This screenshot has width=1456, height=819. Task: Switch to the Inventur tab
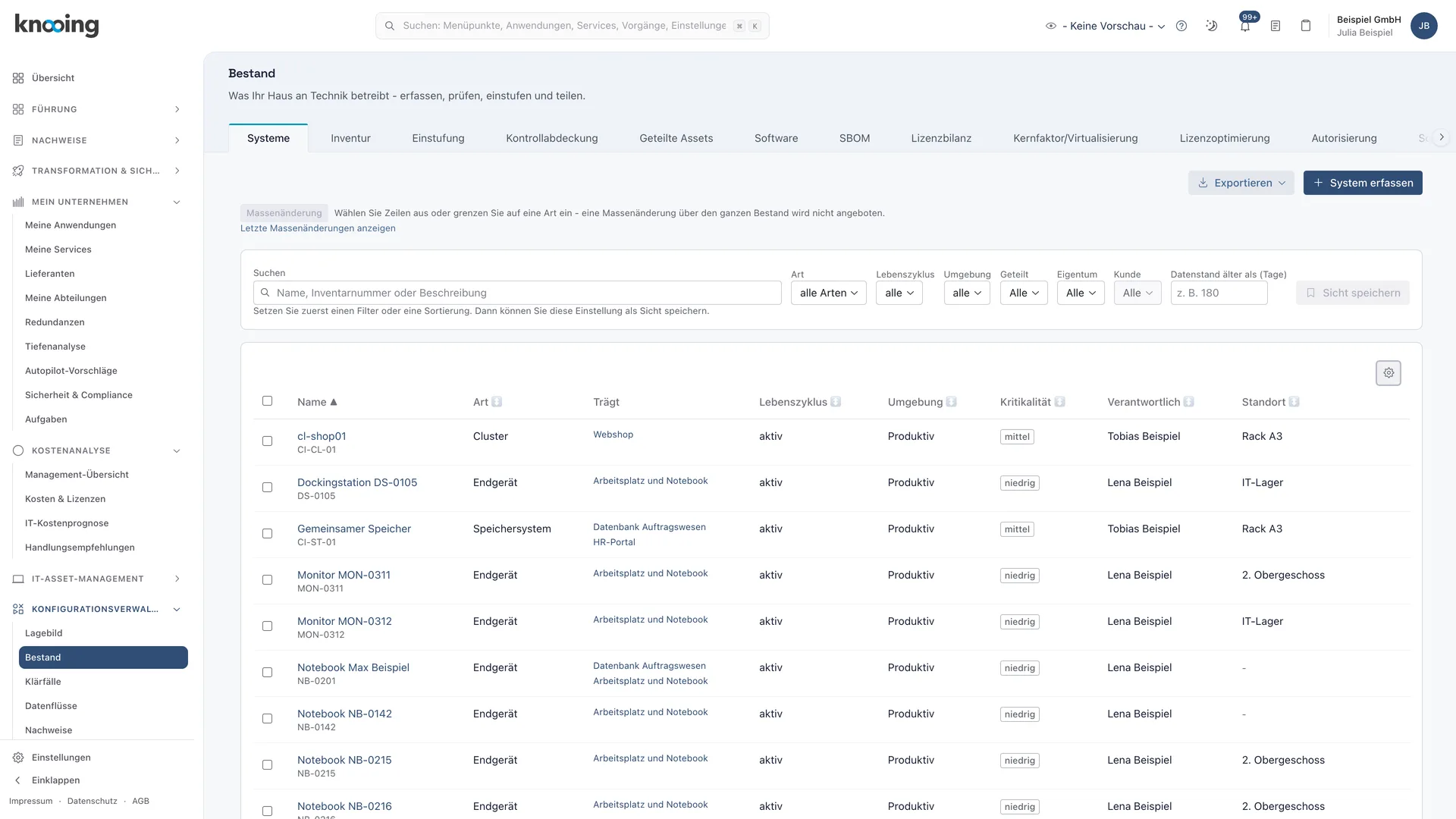[350, 138]
